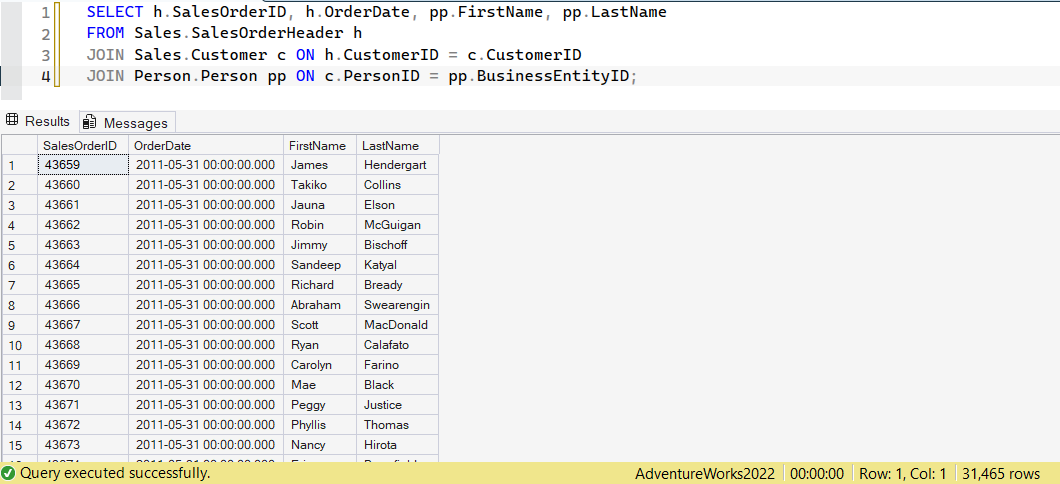Select the FirstName column header
This screenshot has height=484, width=1060.
click(320, 145)
